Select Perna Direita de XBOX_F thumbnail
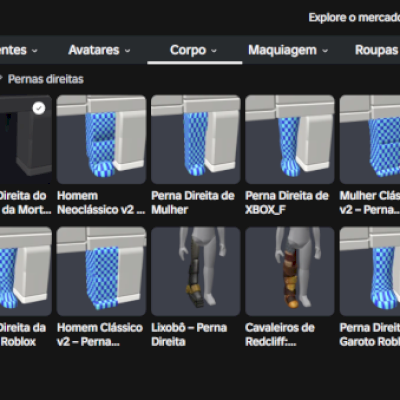The width and height of the screenshot is (400, 400). coord(290,139)
